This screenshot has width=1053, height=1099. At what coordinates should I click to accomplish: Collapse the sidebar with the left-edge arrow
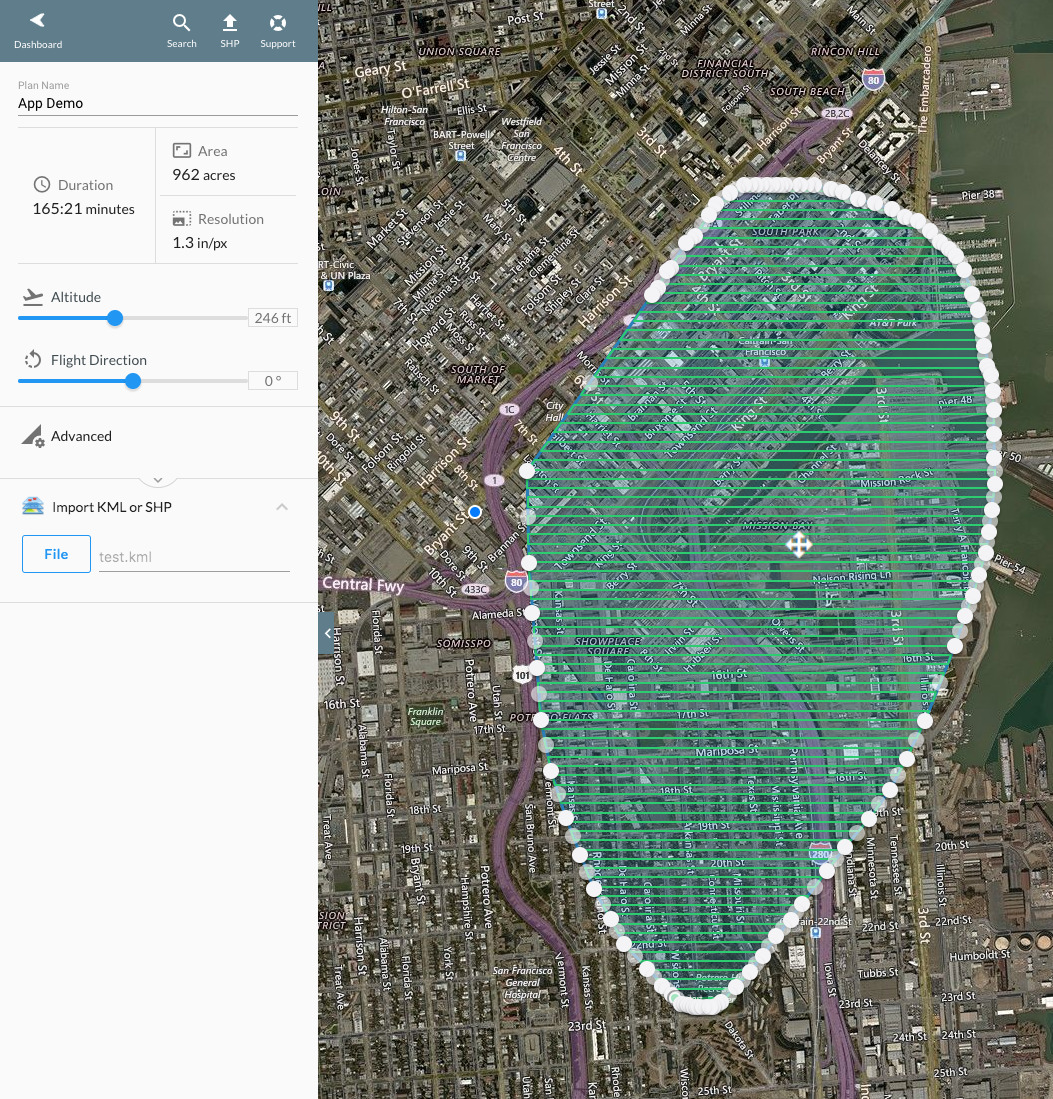pyautogui.click(x=326, y=633)
